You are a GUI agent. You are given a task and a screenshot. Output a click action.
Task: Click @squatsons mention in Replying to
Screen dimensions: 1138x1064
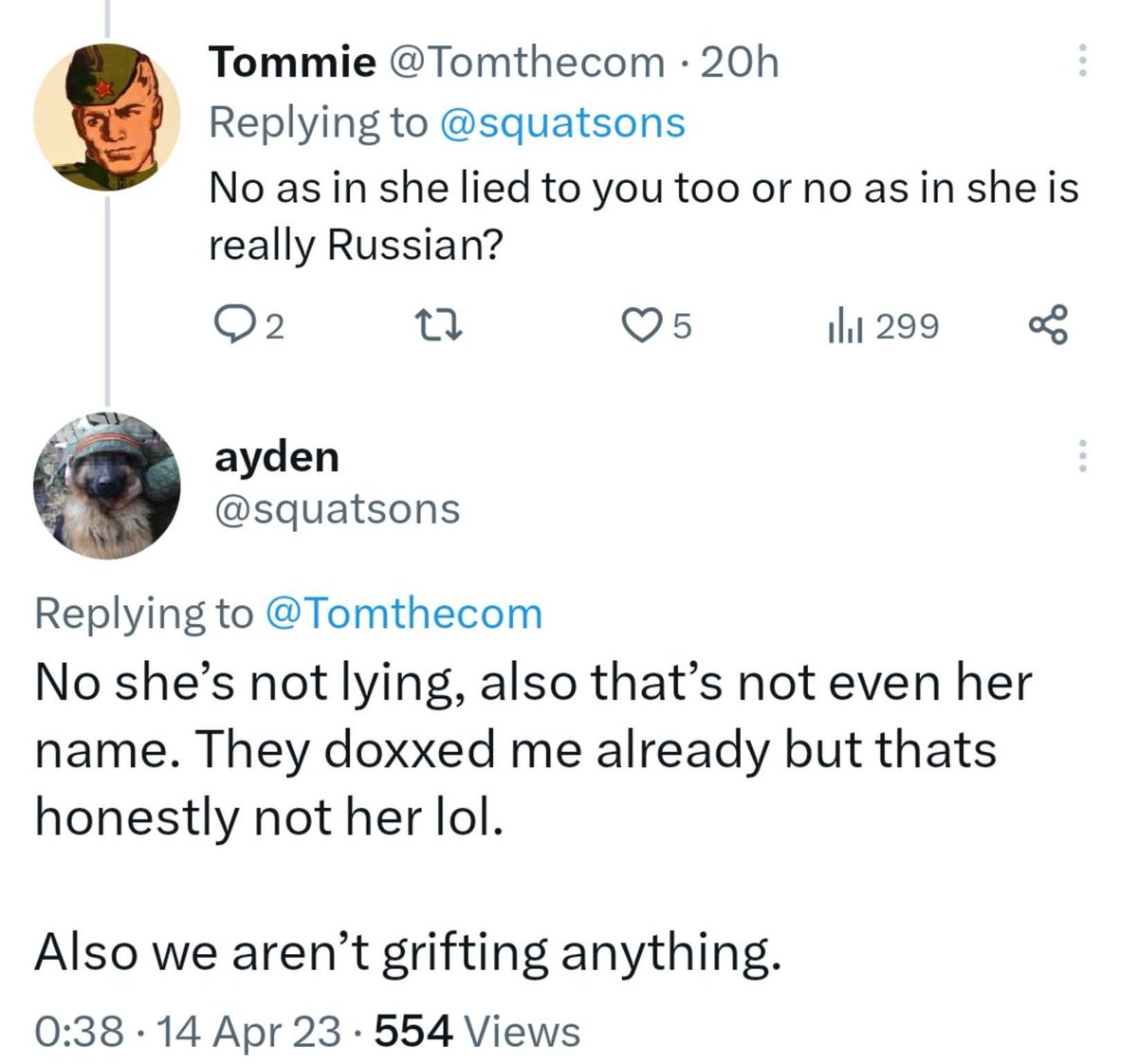[561, 122]
